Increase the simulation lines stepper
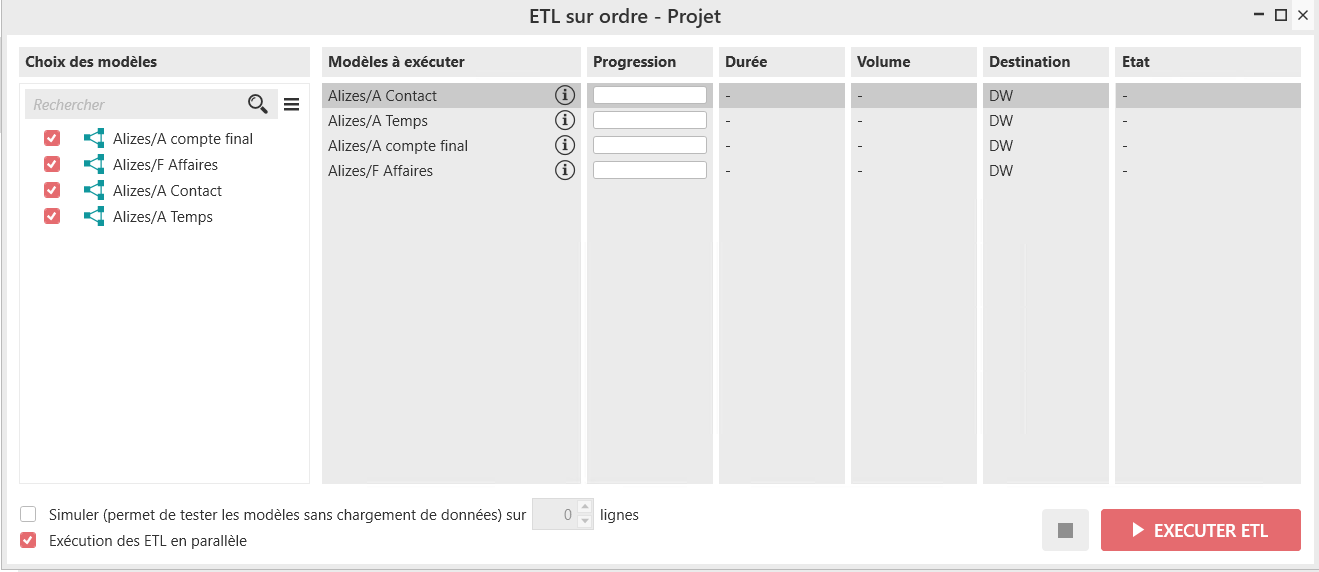Image resolution: width=1319 pixels, height=572 pixels. tap(585, 508)
